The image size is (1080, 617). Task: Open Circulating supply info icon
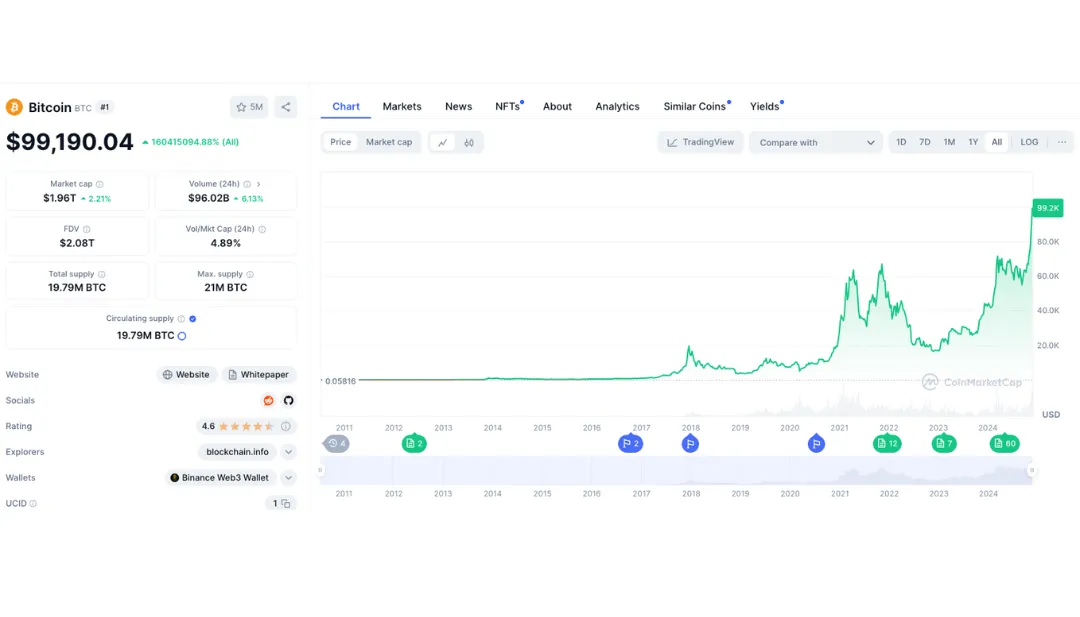(x=181, y=319)
